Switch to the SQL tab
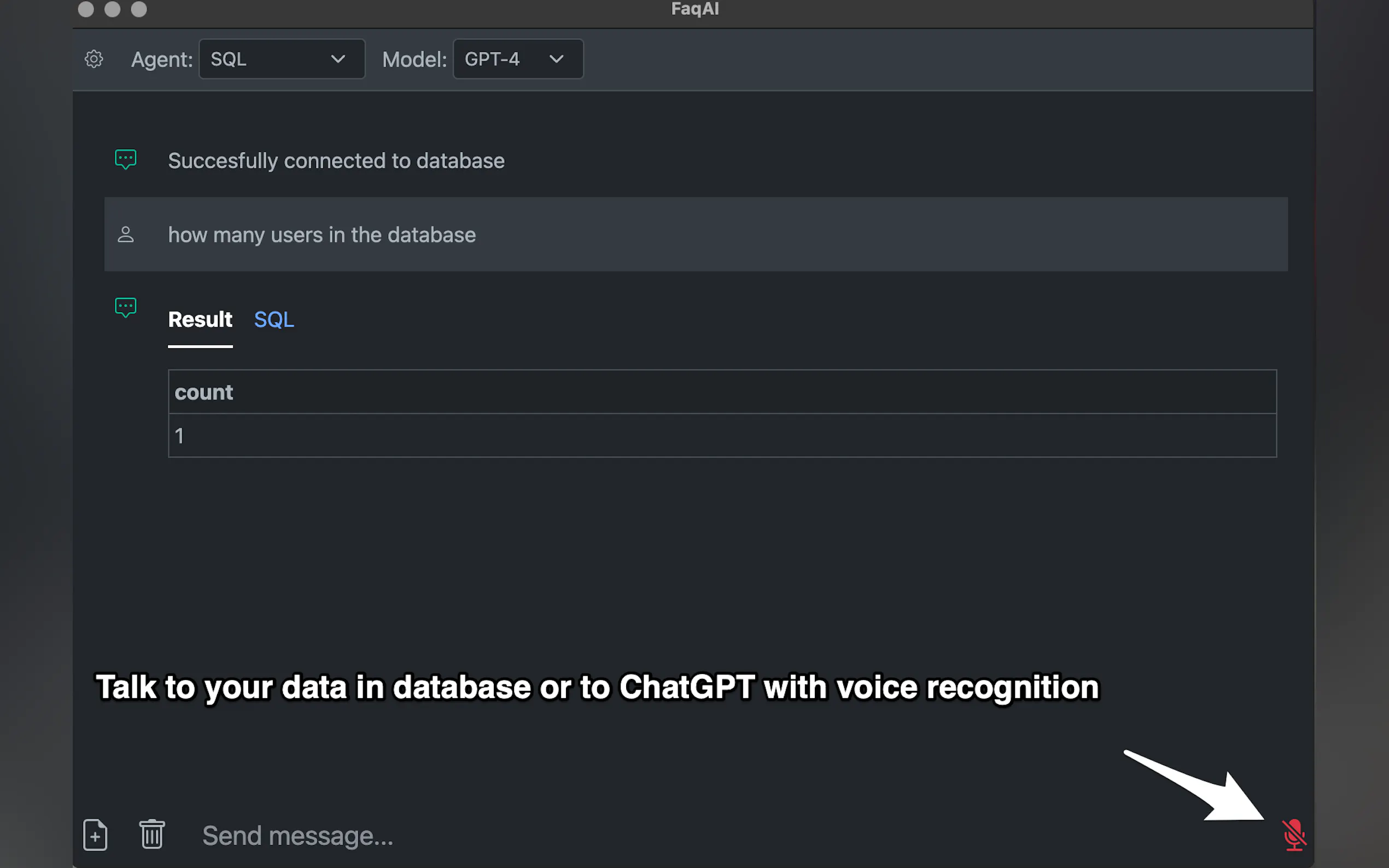This screenshot has height=868, width=1389. (274, 320)
